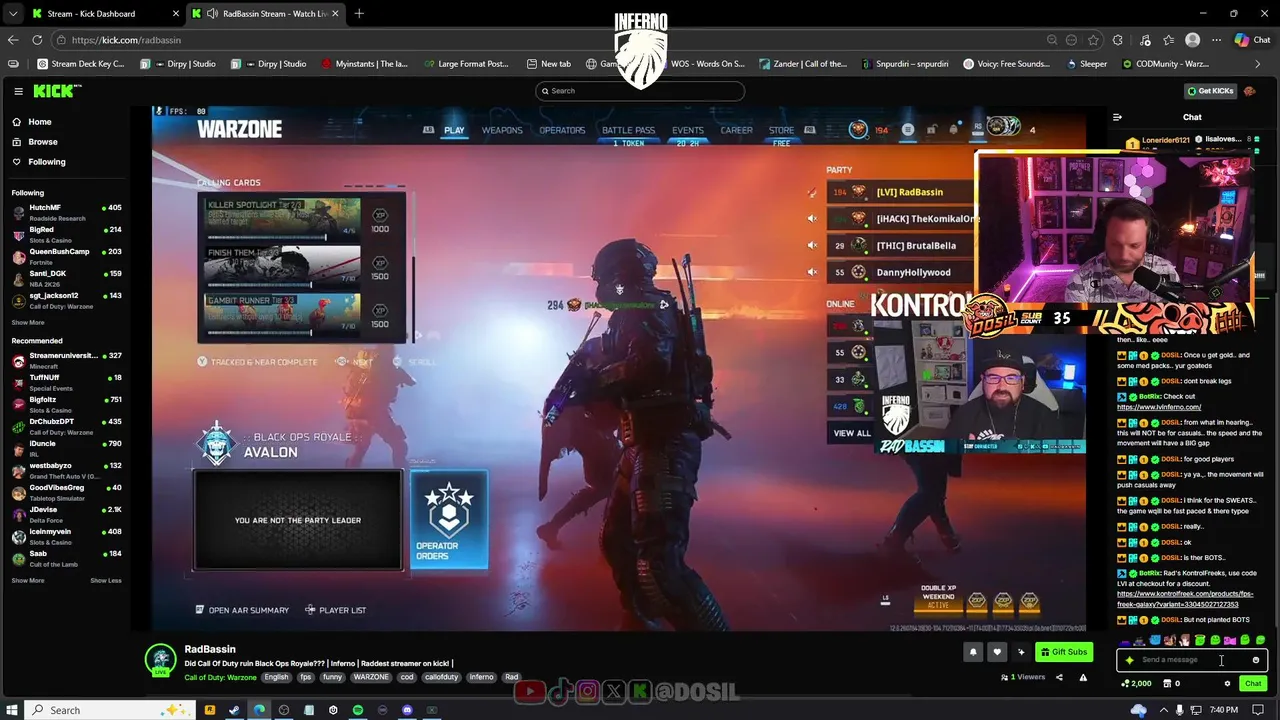Click the share stream icon
The height and width of the screenshot is (720, 1280).
pos(1059,677)
